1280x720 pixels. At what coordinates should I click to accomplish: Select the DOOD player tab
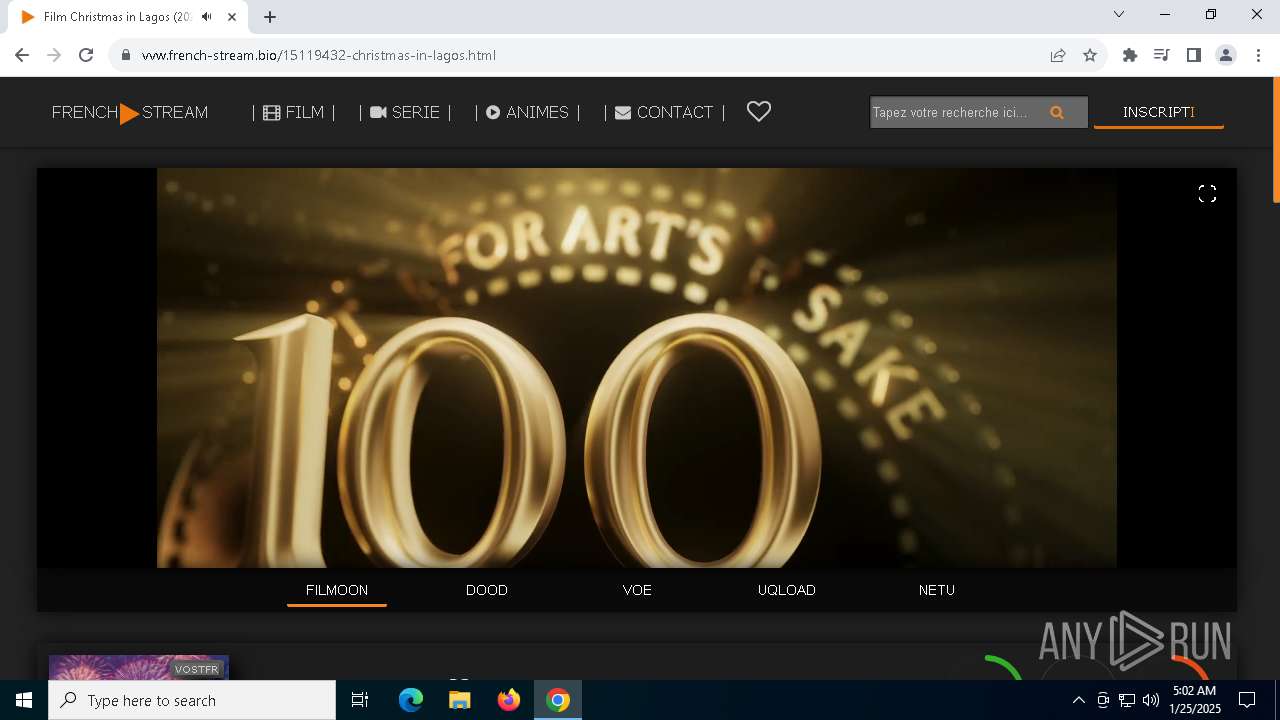(x=487, y=590)
